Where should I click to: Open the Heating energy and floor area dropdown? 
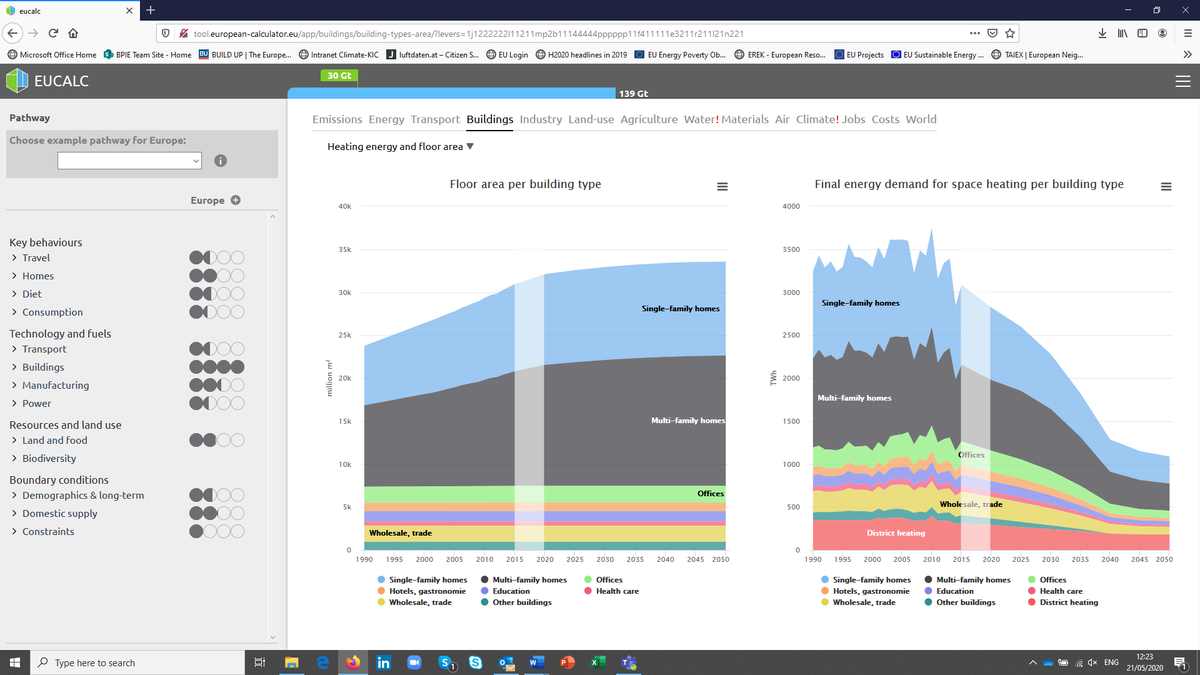[401, 147]
